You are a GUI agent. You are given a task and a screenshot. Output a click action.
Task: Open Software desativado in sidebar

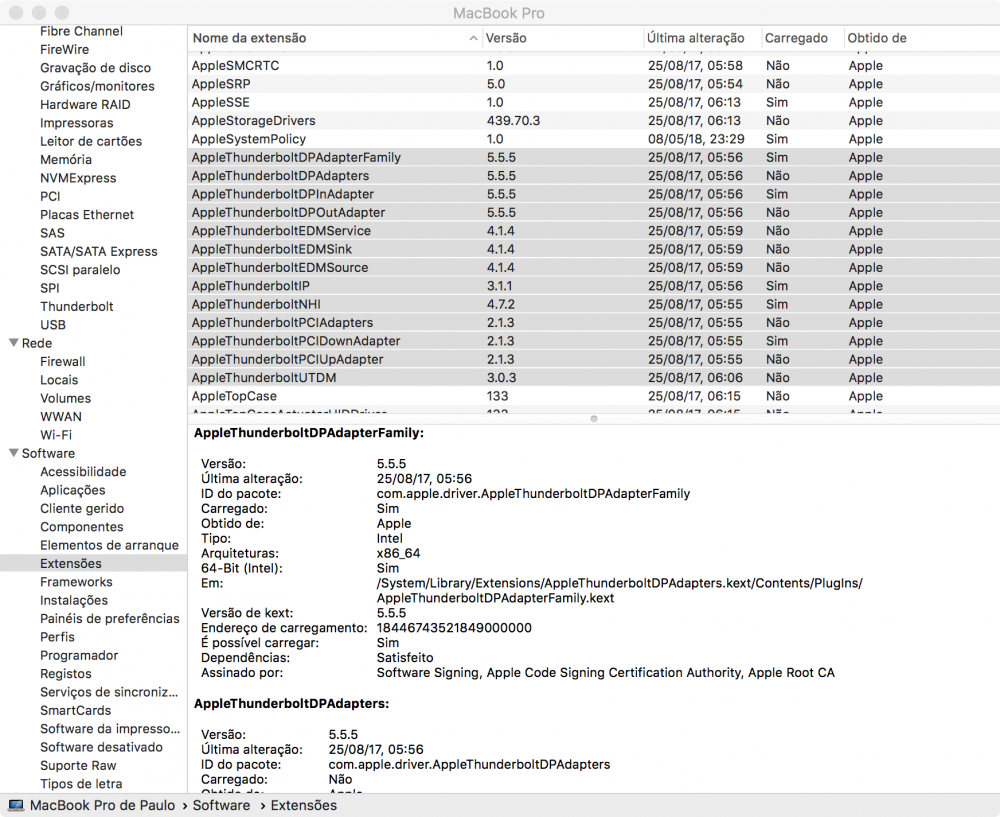click(101, 747)
